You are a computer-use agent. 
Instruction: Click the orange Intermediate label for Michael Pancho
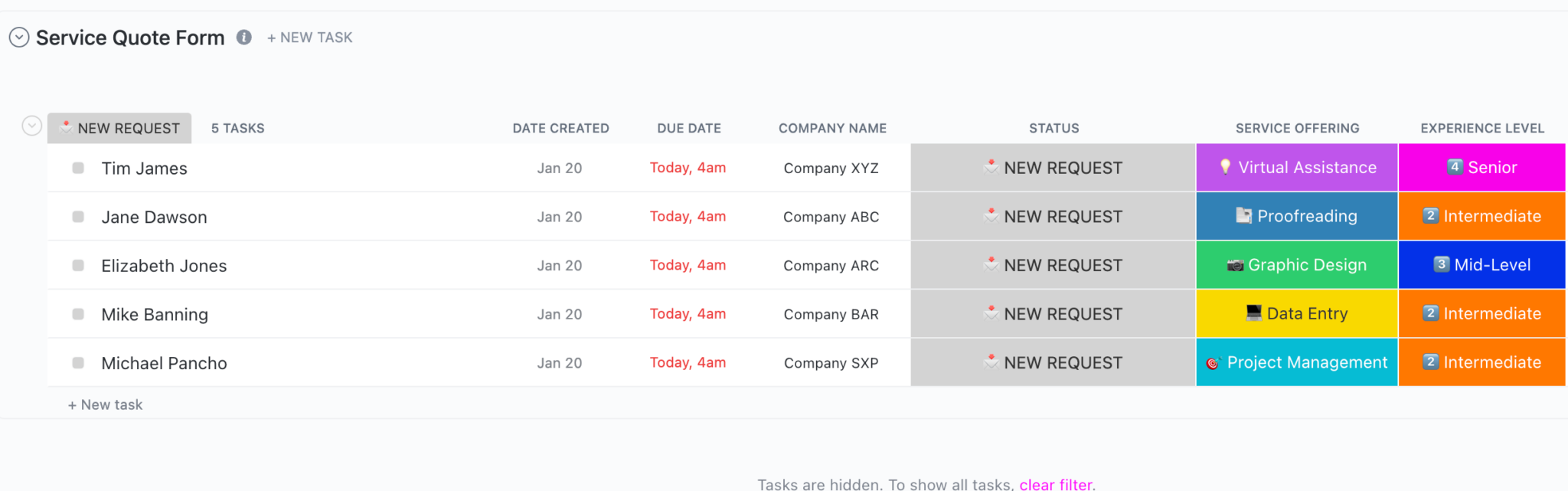click(x=1481, y=362)
